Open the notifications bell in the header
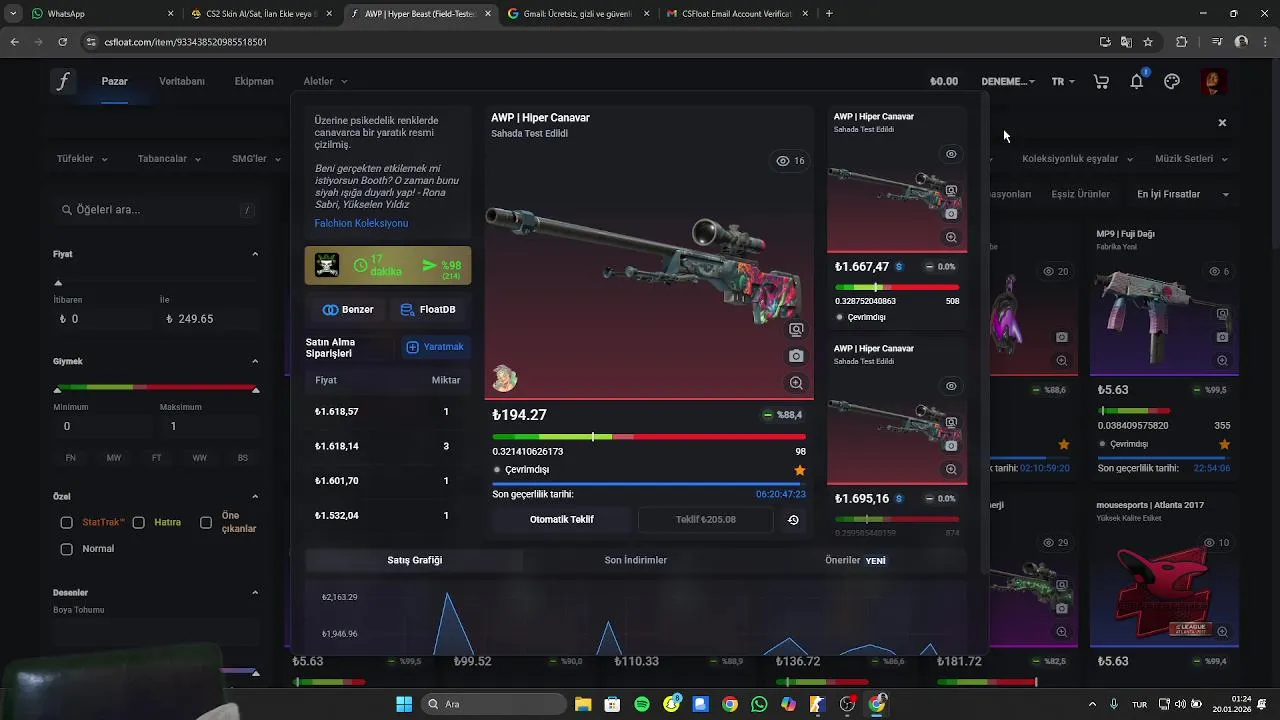The image size is (1280, 720). [x=1137, y=81]
